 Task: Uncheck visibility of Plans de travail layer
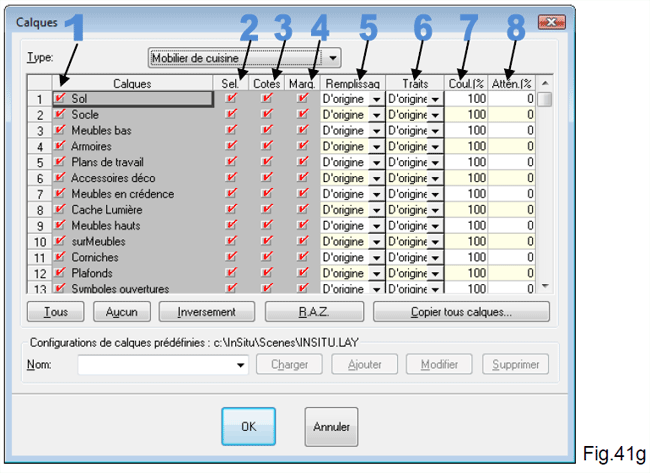pos(60,162)
